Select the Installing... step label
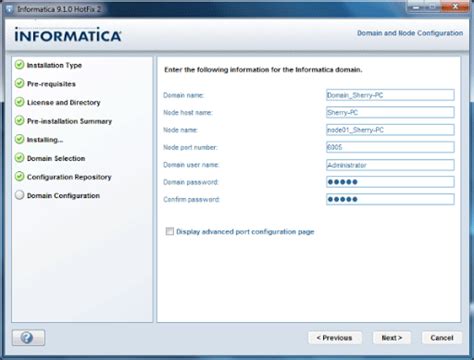Image resolution: width=474 pixels, height=360 pixels. (45, 140)
